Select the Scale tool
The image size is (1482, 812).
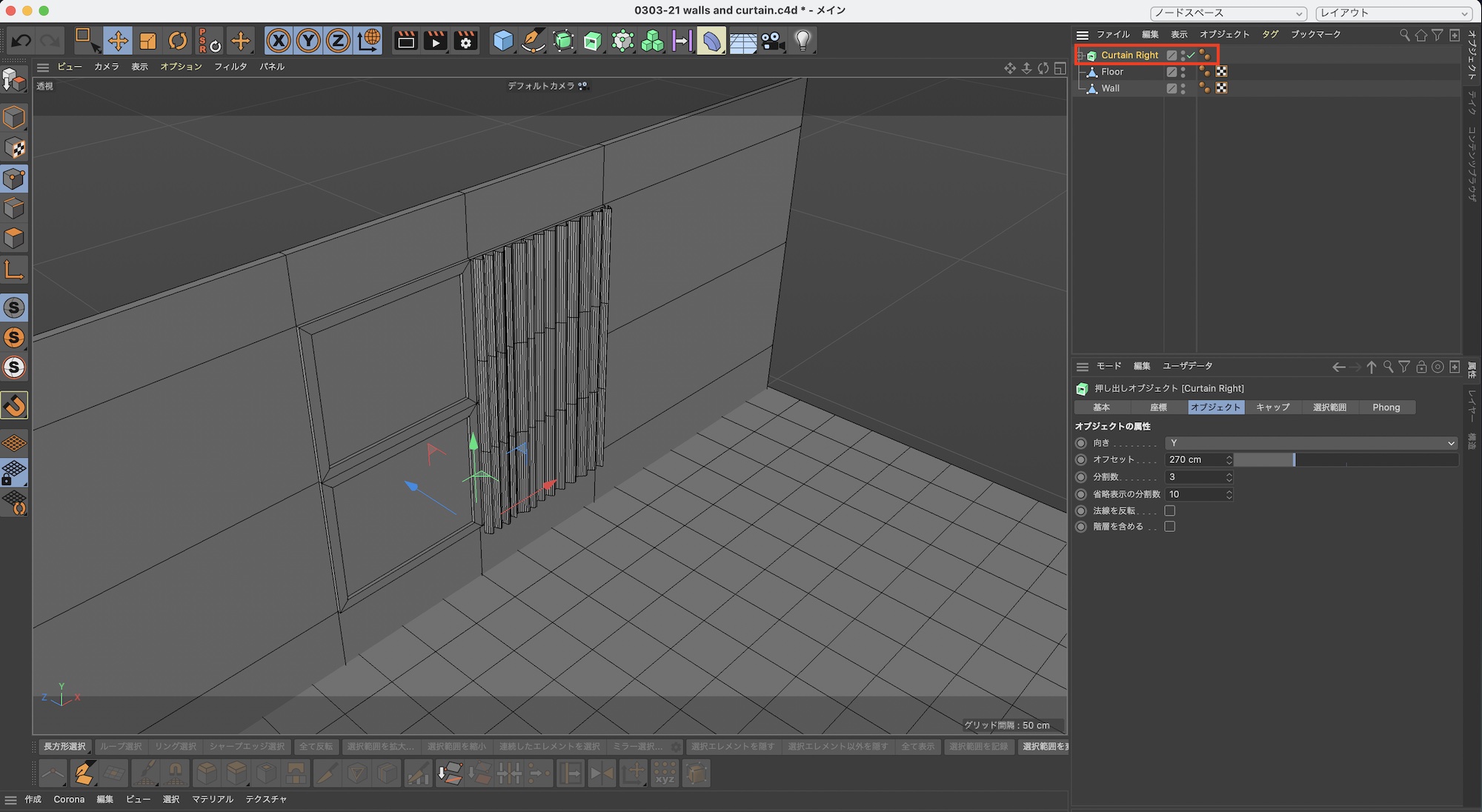tap(148, 41)
